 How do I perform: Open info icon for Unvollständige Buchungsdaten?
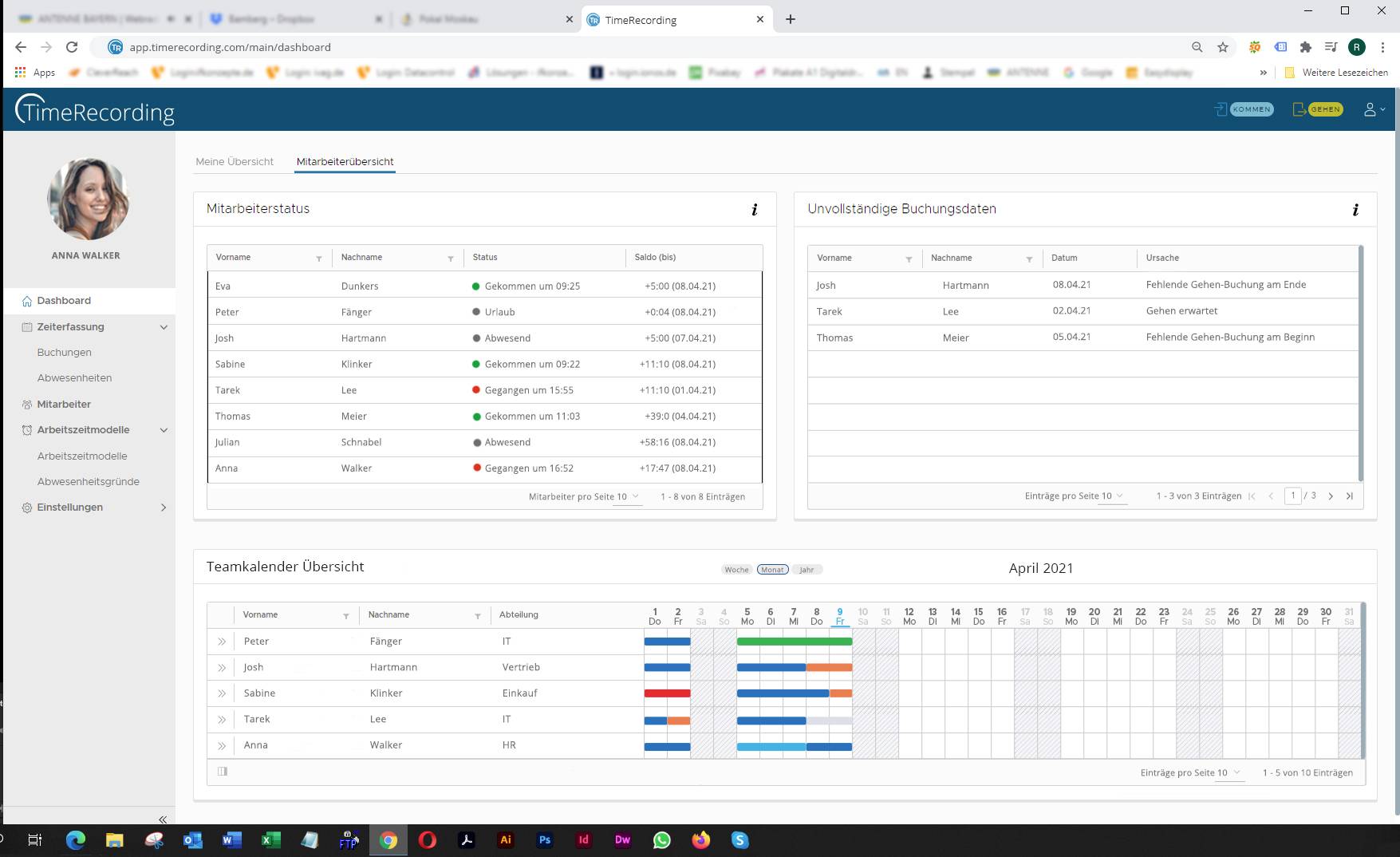click(x=1355, y=210)
